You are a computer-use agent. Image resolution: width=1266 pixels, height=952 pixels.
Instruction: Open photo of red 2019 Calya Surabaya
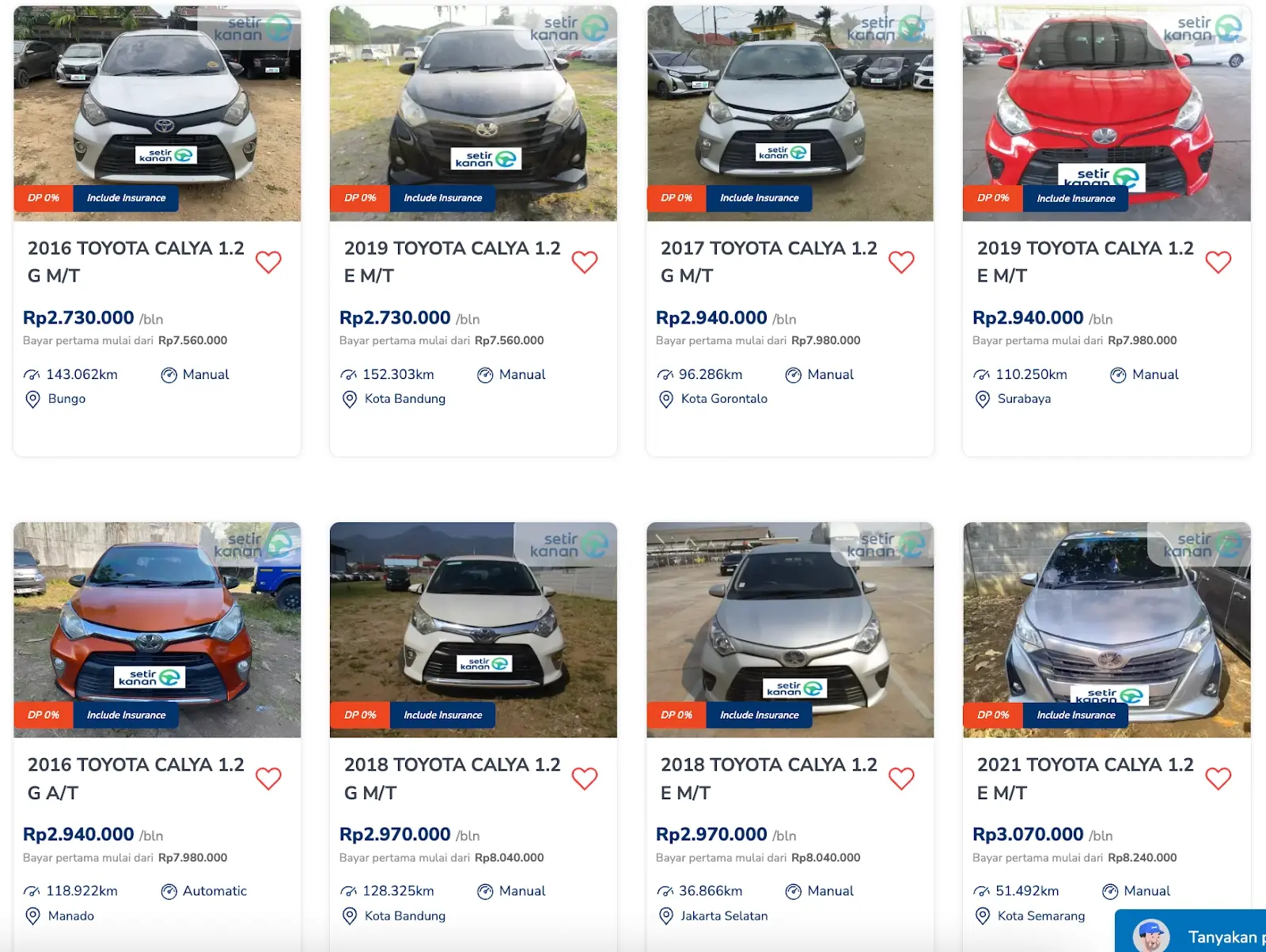click(1107, 113)
